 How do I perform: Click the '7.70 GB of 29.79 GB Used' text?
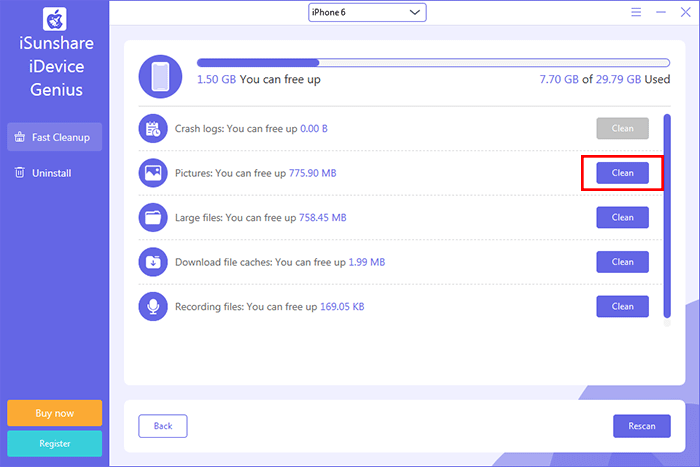coord(604,79)
